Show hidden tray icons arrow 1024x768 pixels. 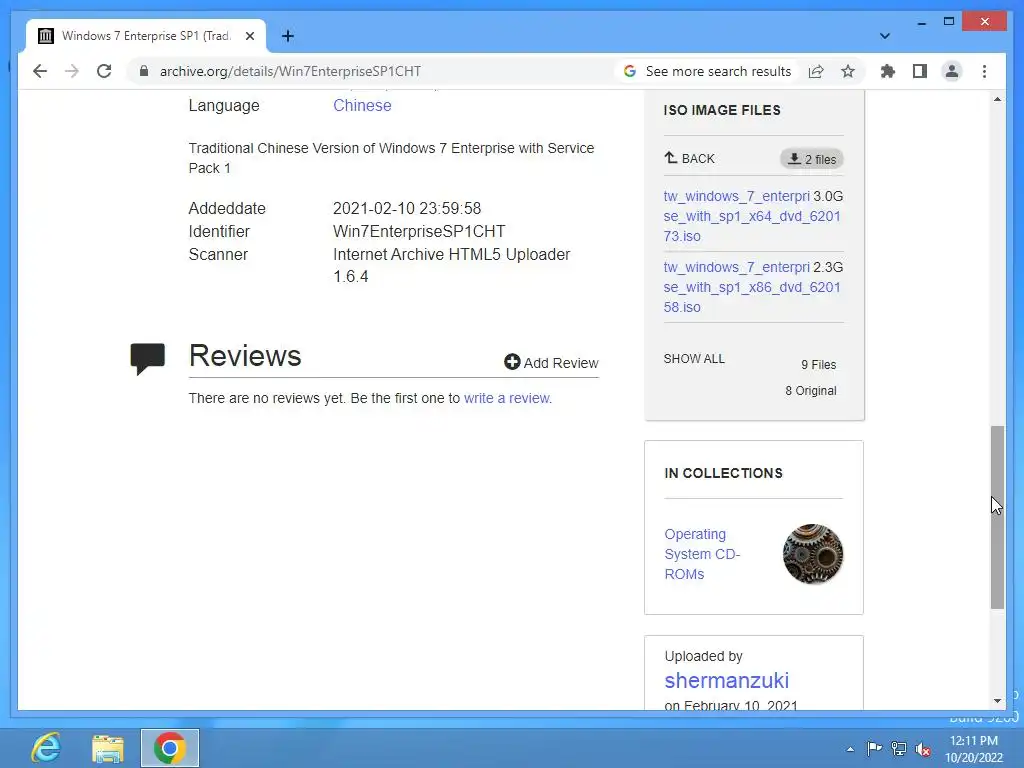point(850,749)
